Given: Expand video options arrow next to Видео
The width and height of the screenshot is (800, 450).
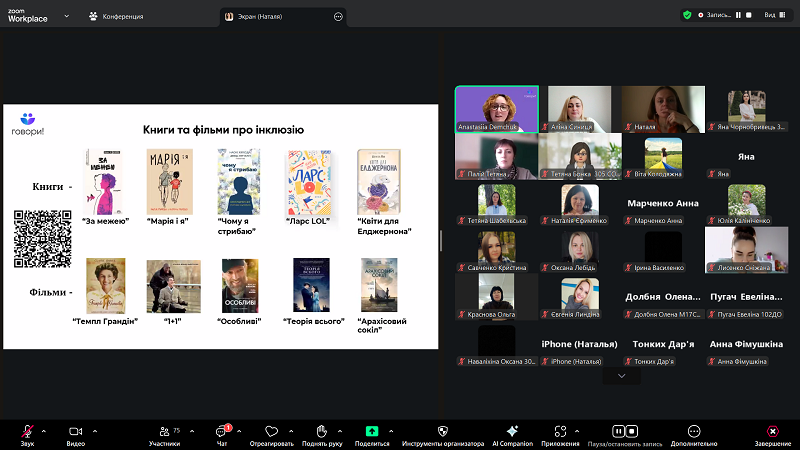Looking at the screenshot, I should [x=96, y=430].
